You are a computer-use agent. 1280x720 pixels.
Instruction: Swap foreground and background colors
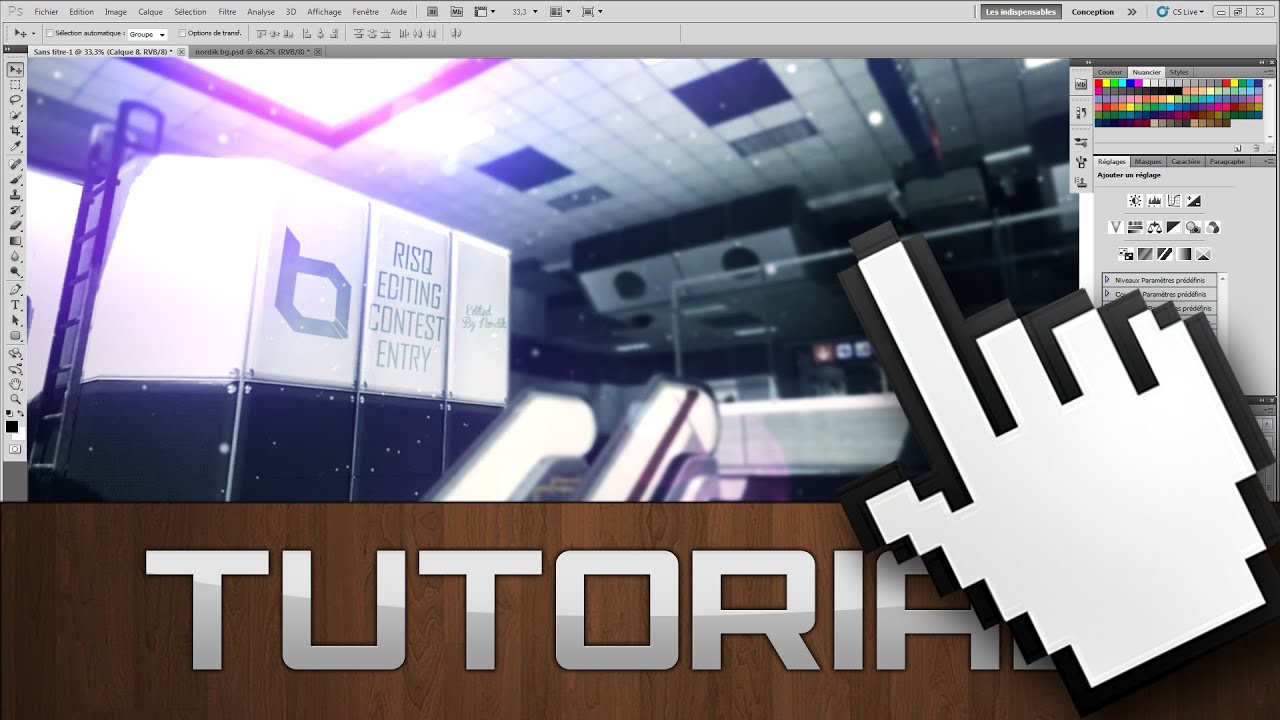pyautogui.click(x=21, y=413)
